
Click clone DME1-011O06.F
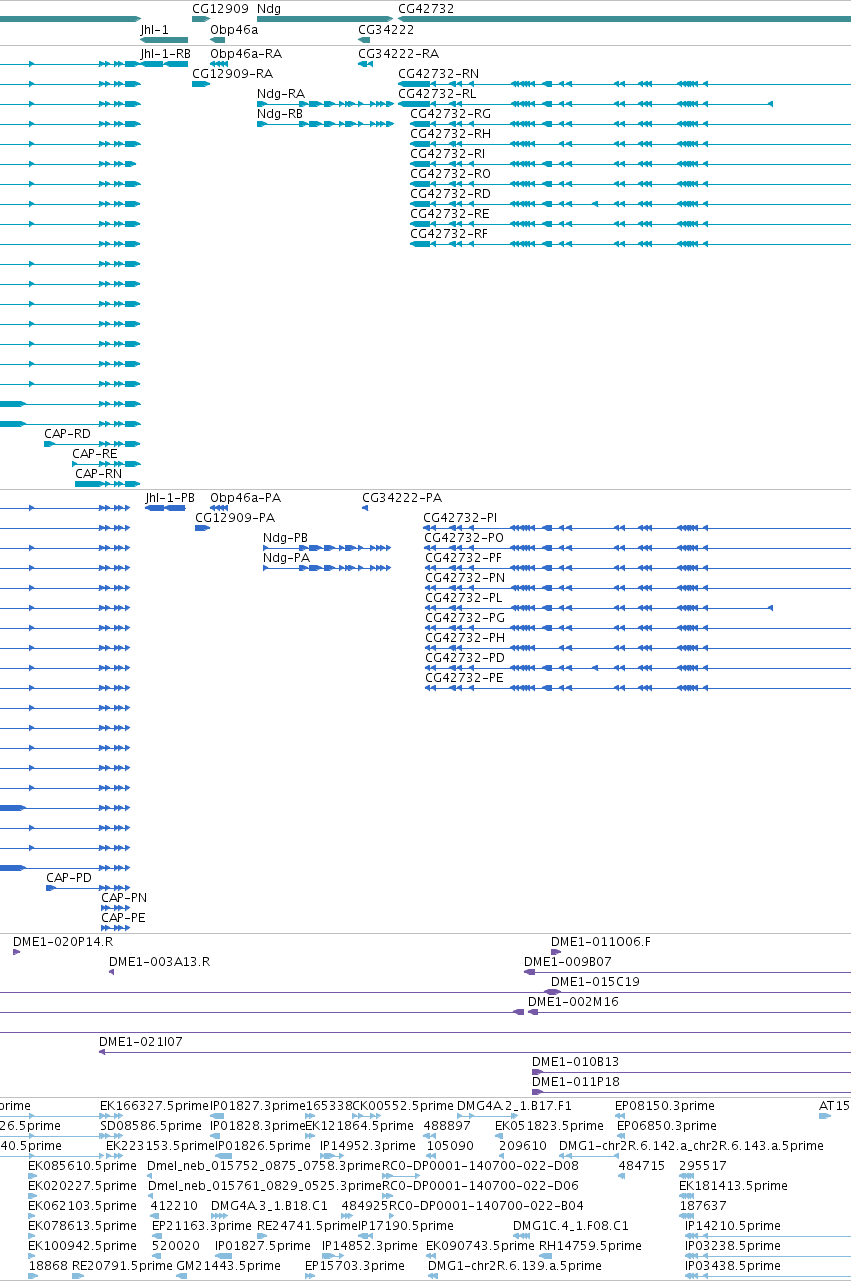[601, 942]
